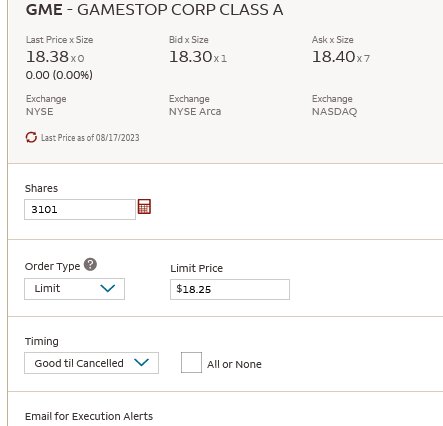This screenshot has height=426, width=443.
Task: Refresh the last price quote icon
Action: (31, 137)
